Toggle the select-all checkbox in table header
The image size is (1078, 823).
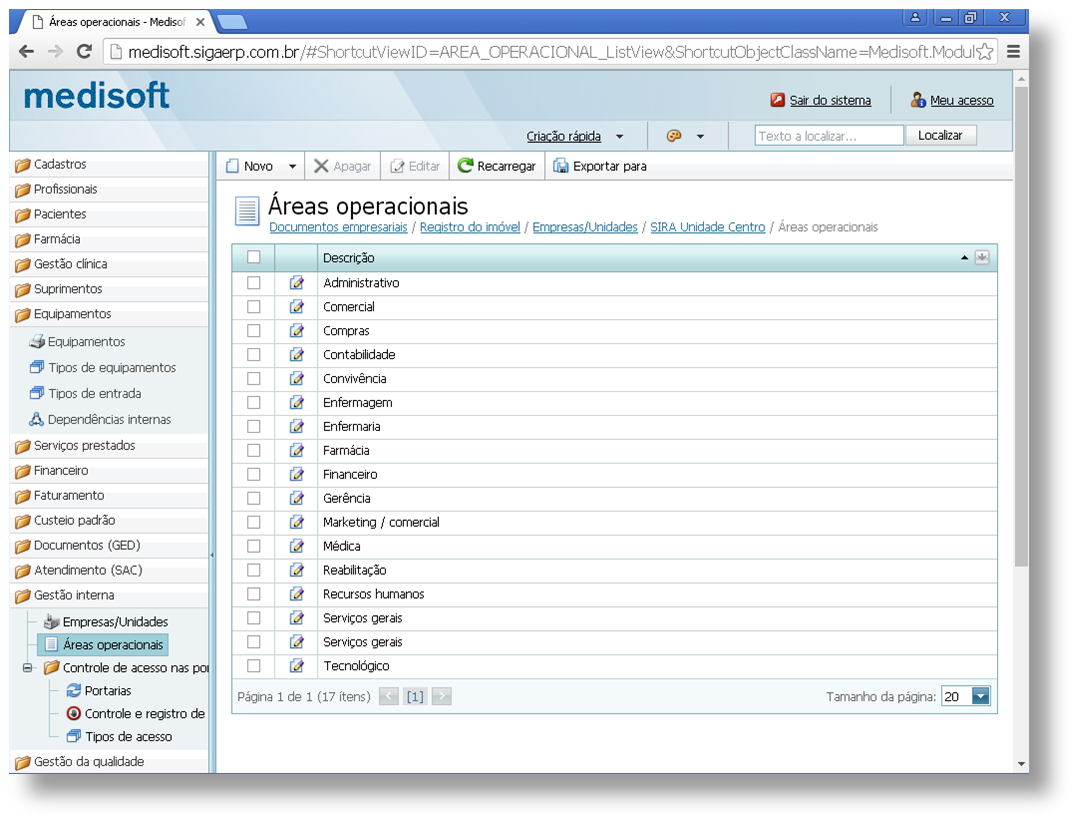pos(254,258)
